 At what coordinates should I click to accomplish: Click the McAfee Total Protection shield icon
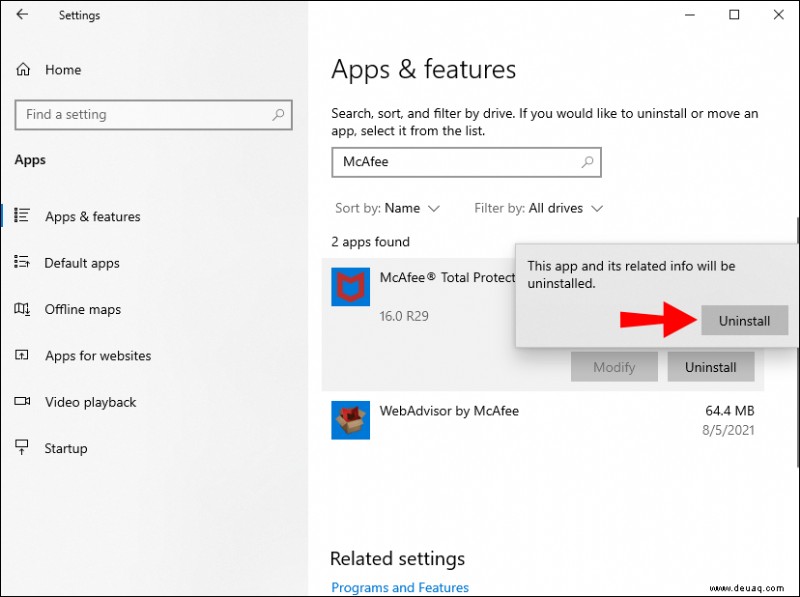(351, 287)
